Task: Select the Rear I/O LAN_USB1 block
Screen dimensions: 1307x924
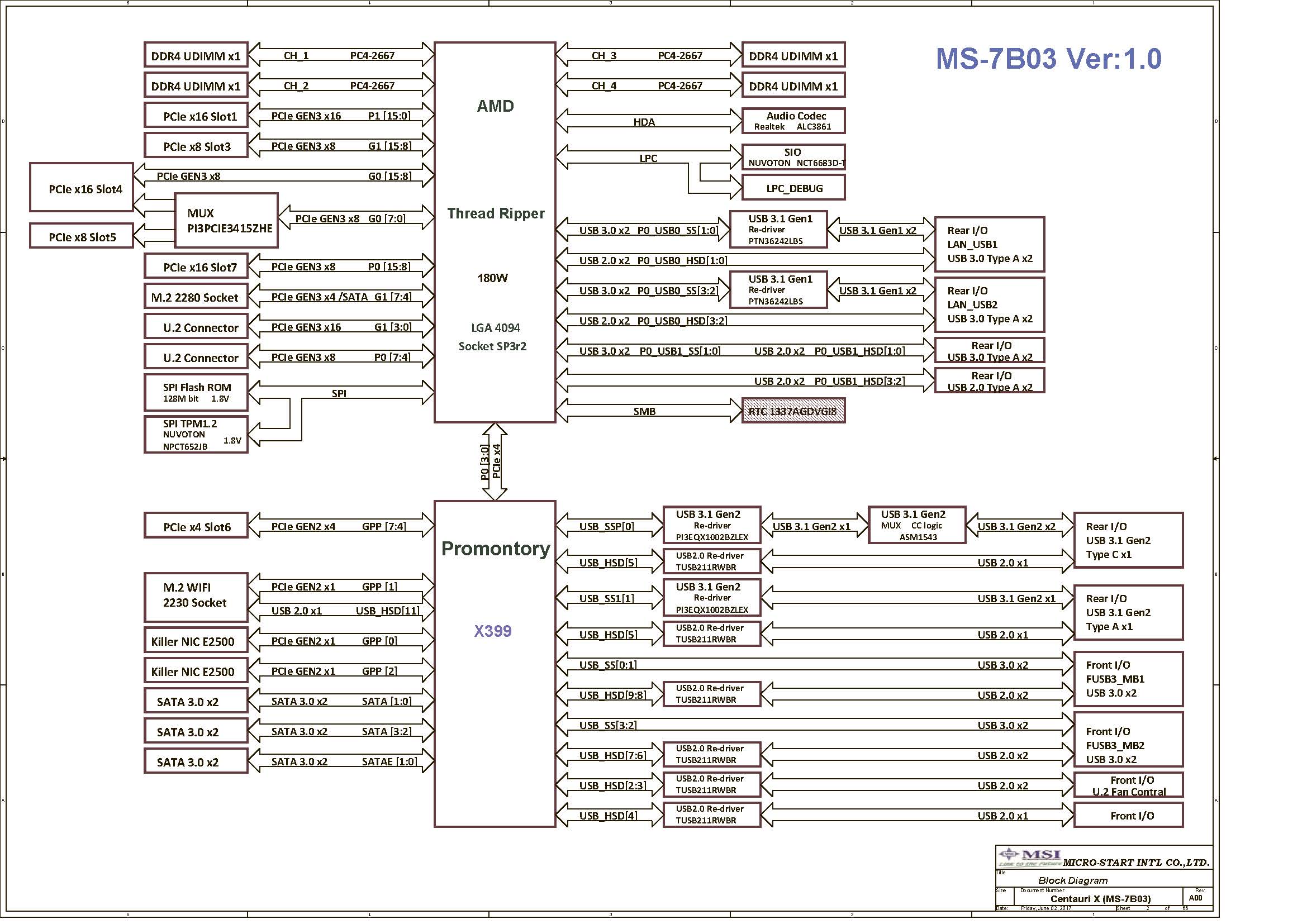Action: (990, 245)
